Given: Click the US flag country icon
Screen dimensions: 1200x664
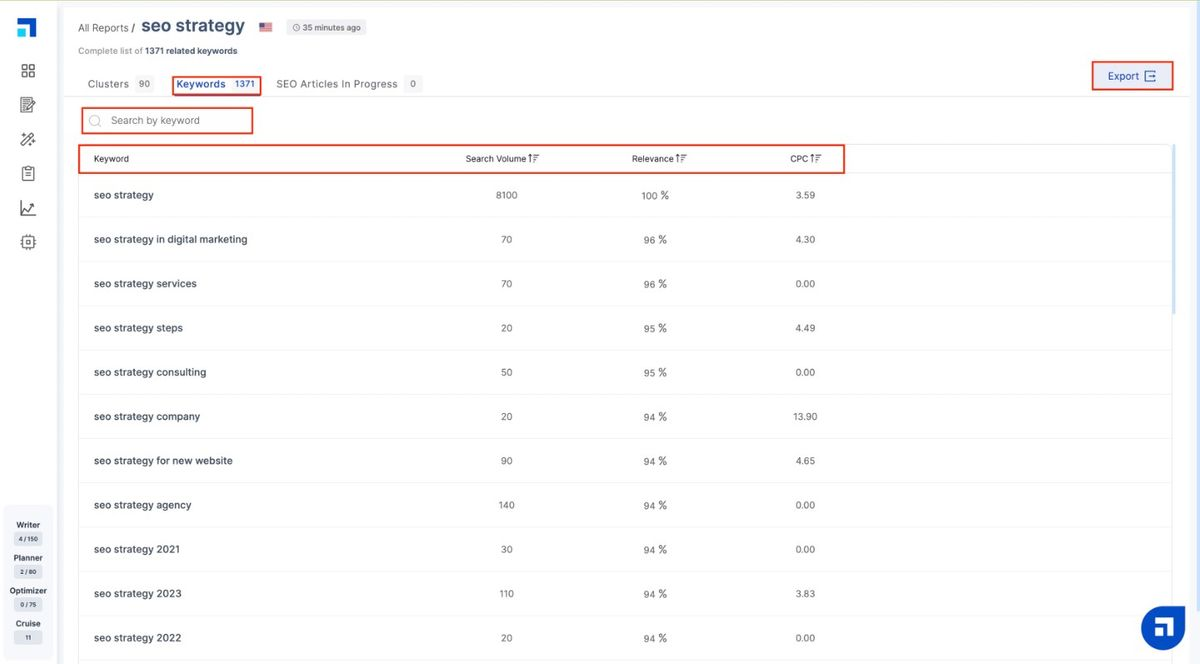Looking at the screenshot, I should (x=265, y=27).
